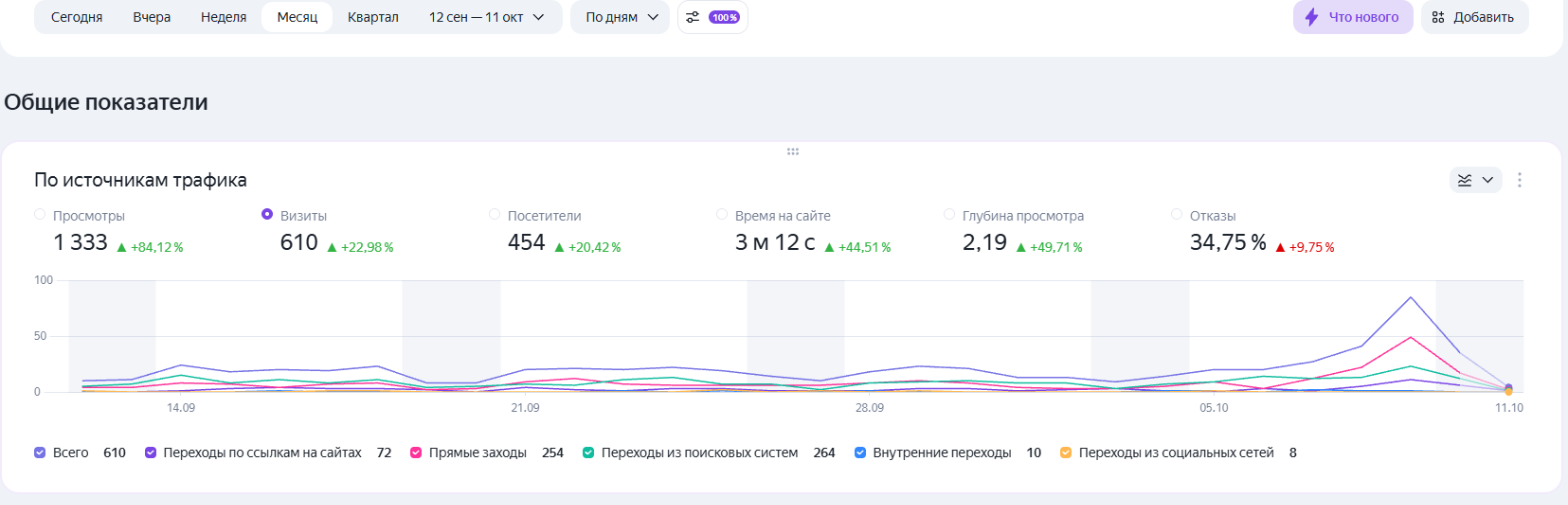Select the Месяц period tab
1568x505 pixels.
point(297,17)
